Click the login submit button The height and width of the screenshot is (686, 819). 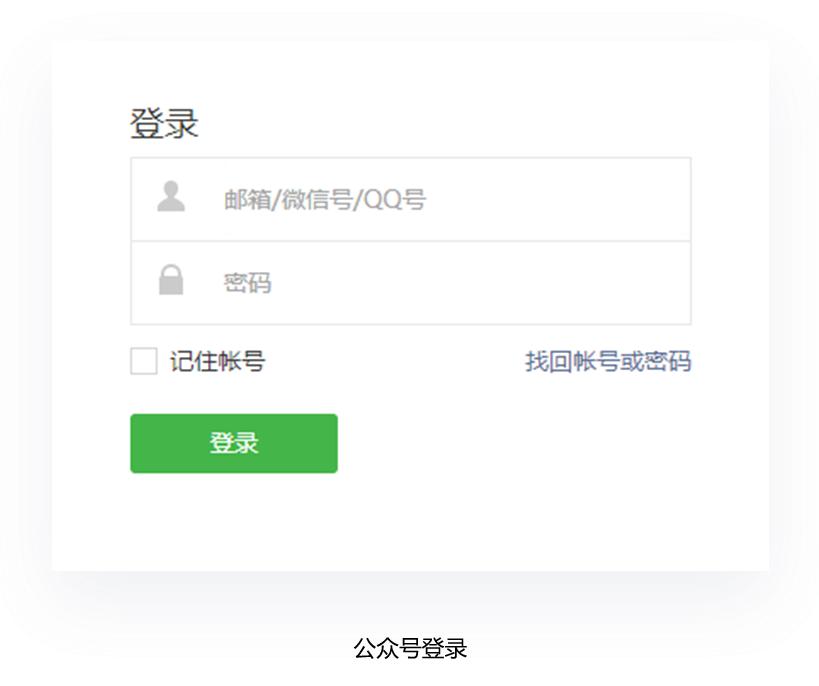[233, 443]
